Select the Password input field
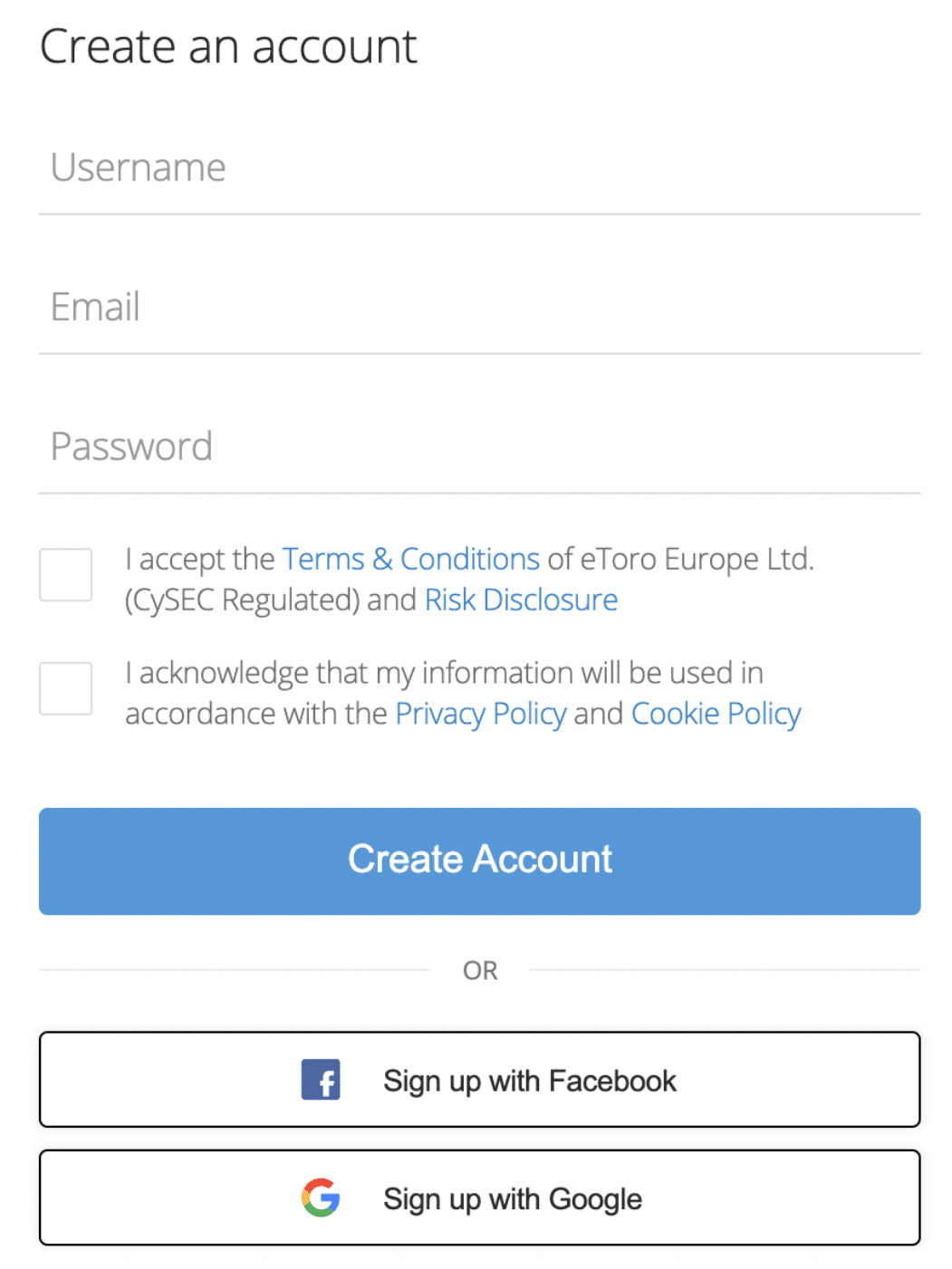 point(479,447)
